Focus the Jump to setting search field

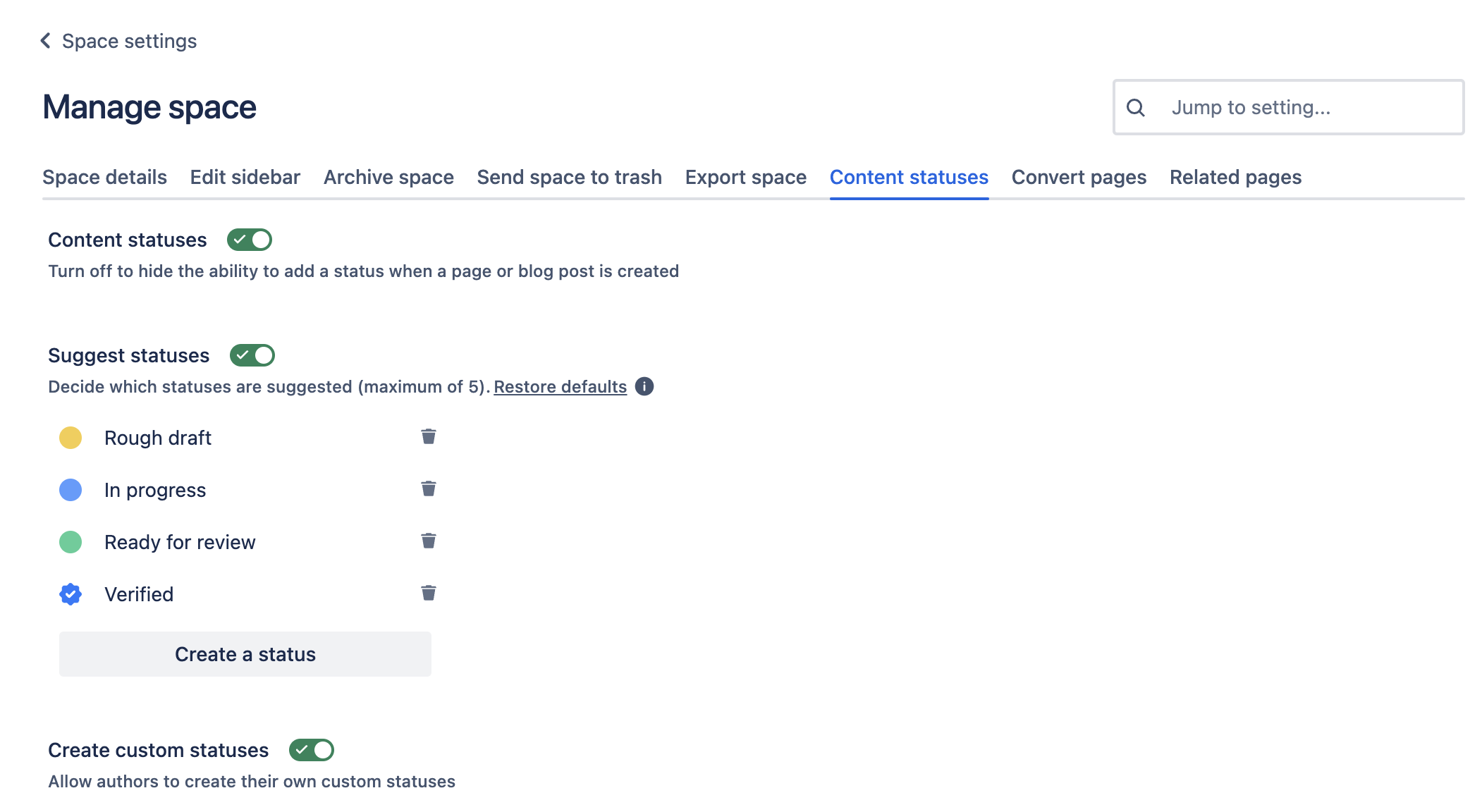pyautogui.click(x=1289, y=107)
